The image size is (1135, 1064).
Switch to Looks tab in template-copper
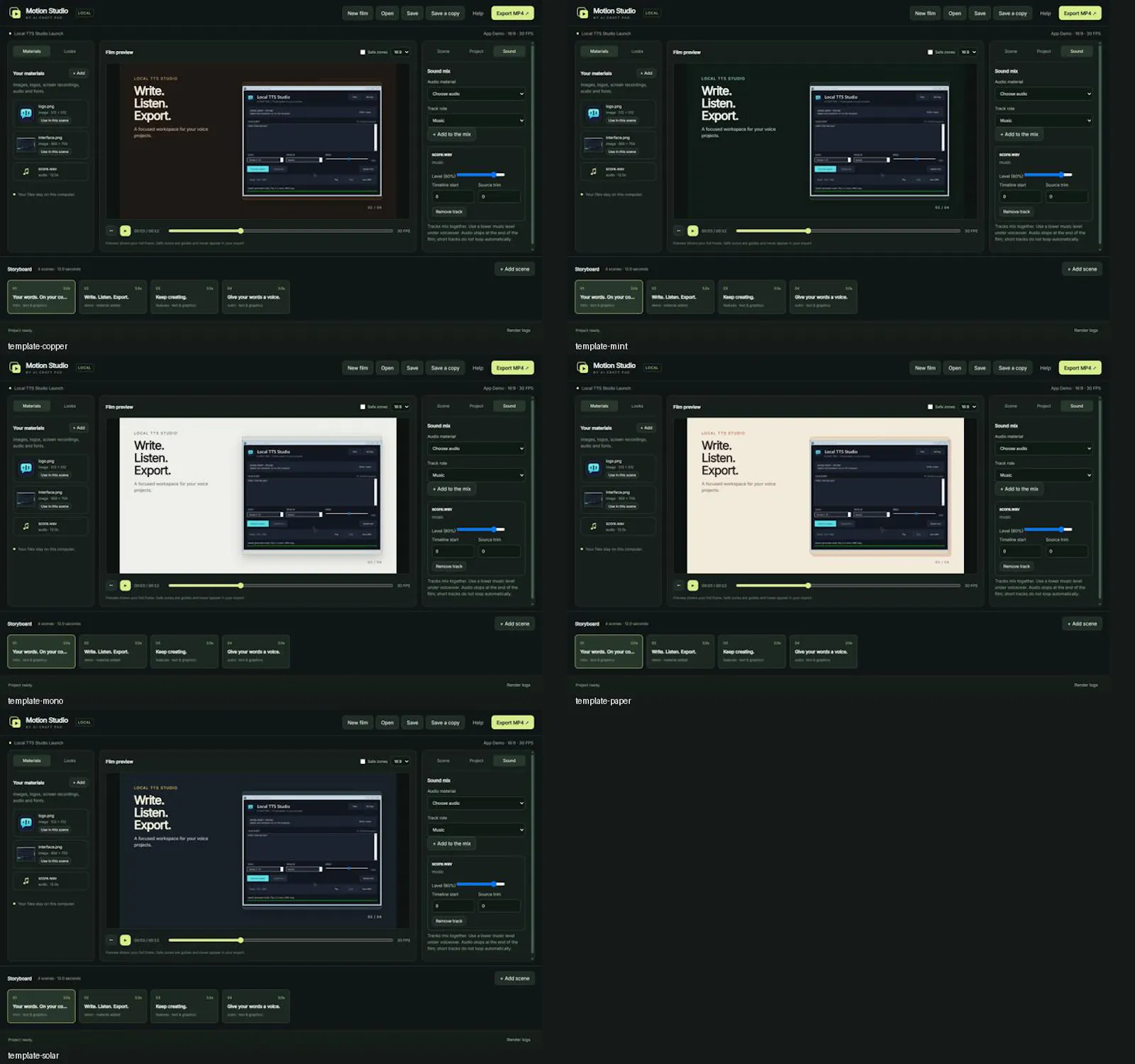70,51
